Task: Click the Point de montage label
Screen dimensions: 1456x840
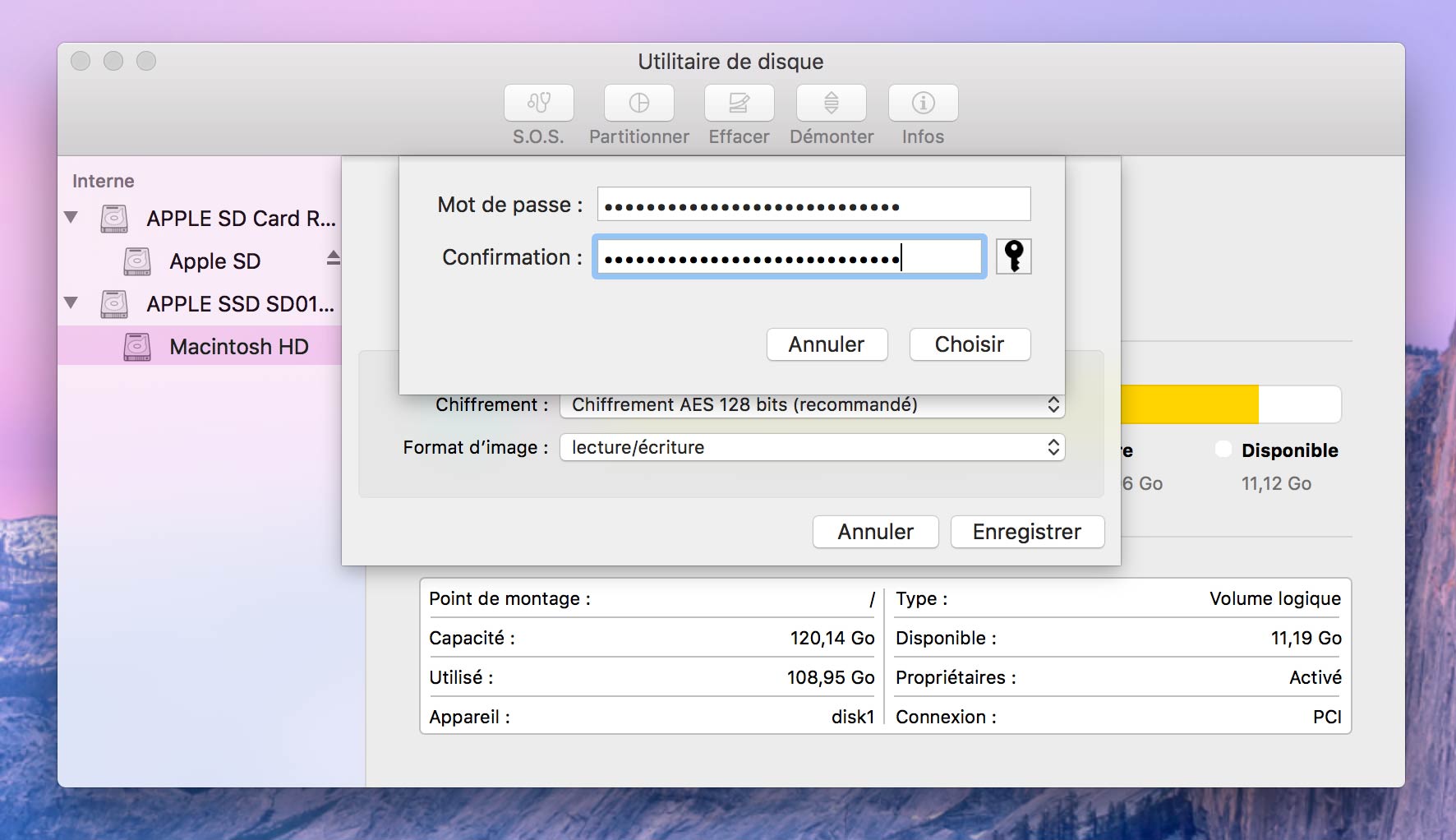Action: (x=509, y=598)
